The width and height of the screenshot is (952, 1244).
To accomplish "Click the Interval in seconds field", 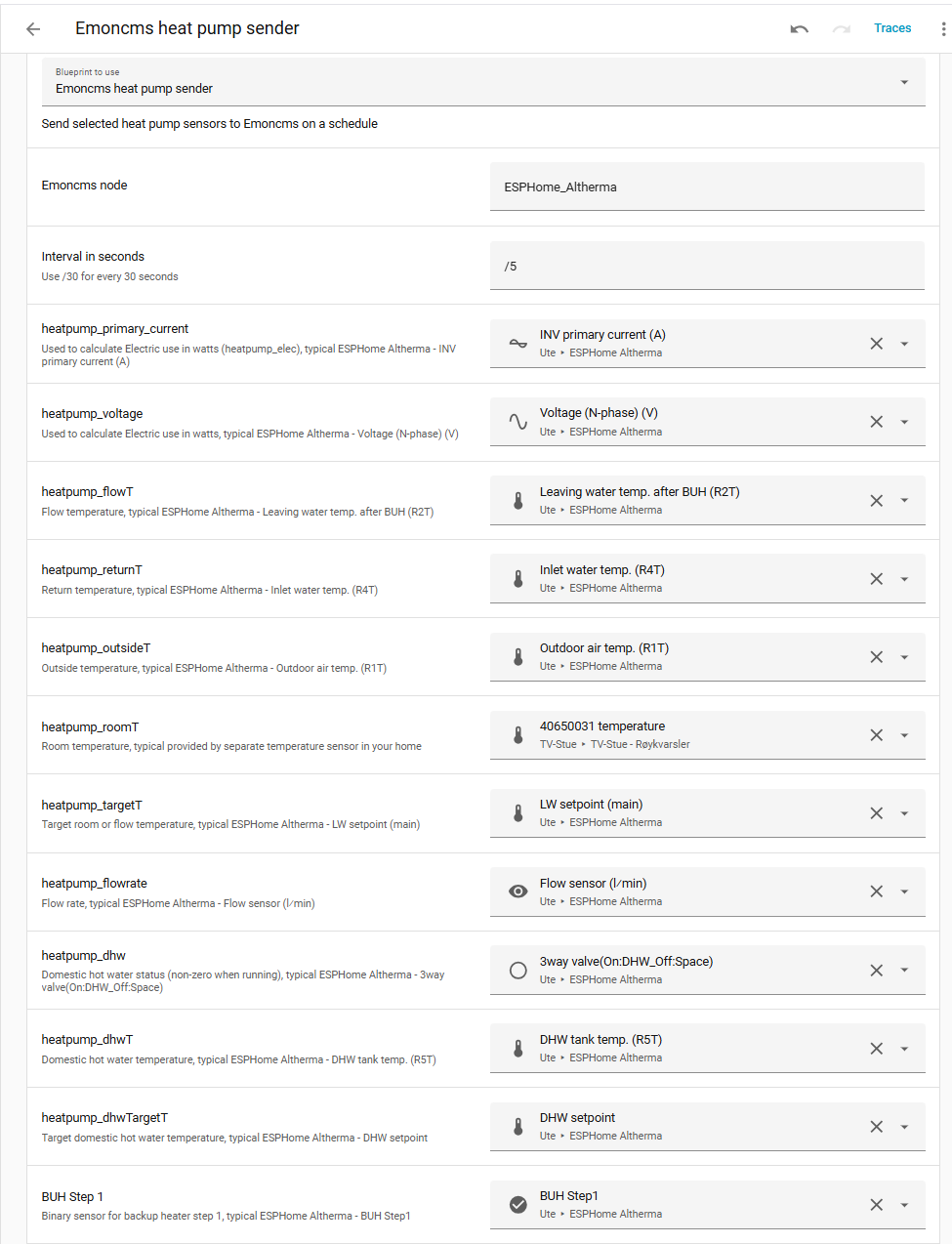I will click(706, 266).
